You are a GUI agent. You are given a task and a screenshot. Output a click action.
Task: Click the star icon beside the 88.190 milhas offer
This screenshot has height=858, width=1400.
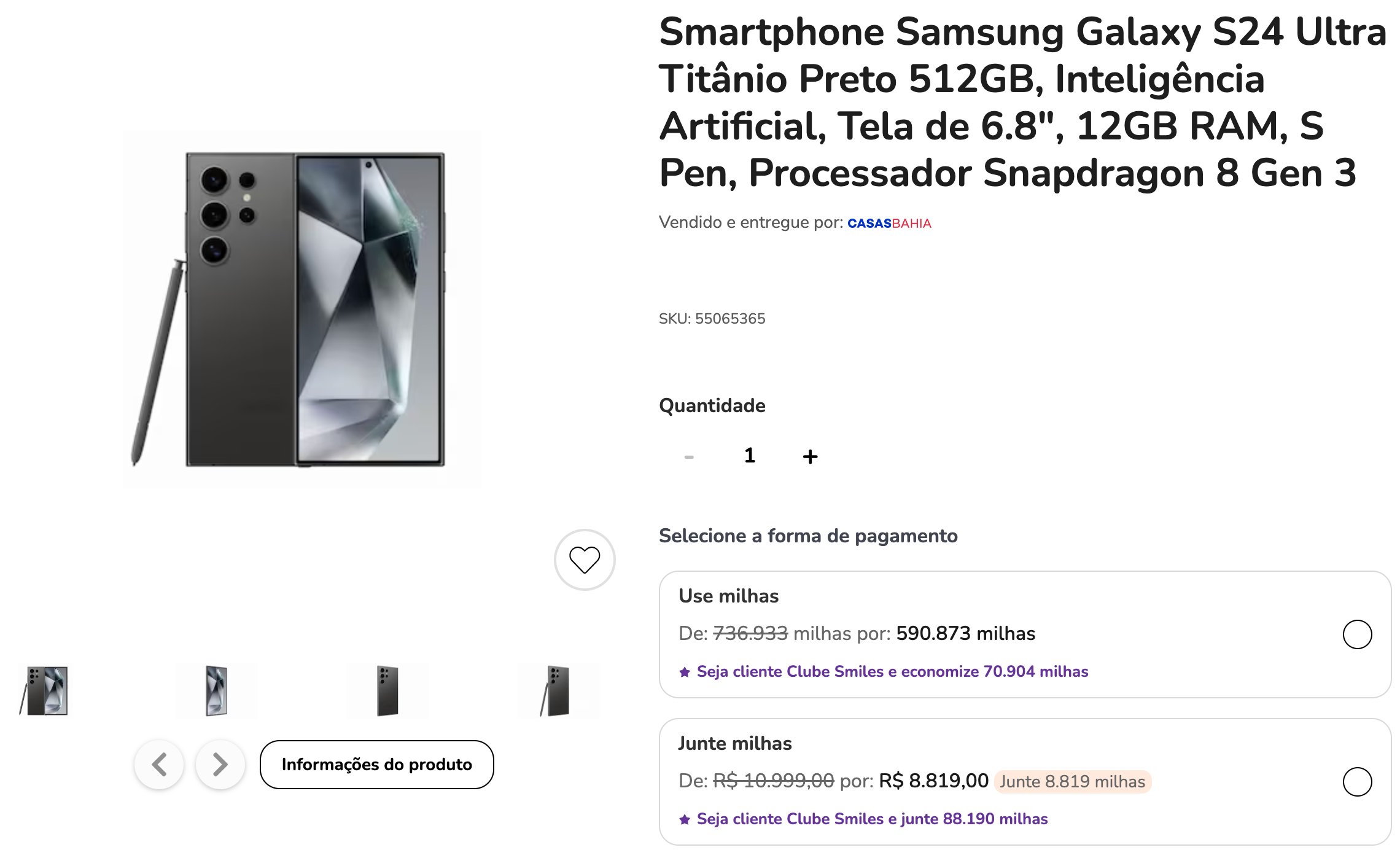(685, 819)
